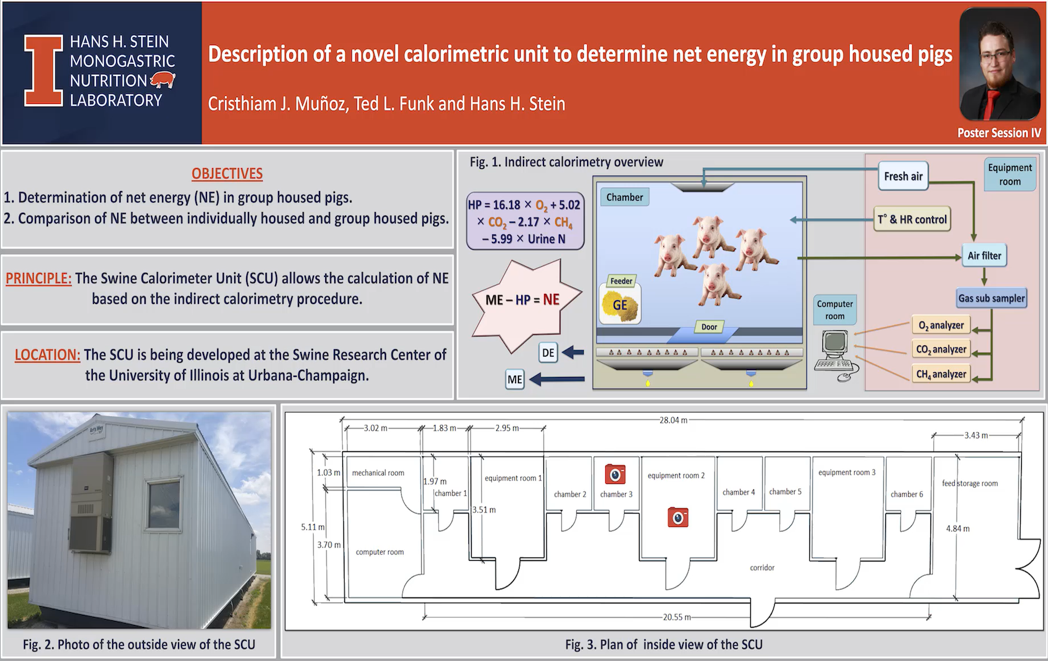Click Fig. 2 caption below the photo
The height and width of the screenshot is (661, 1048).
[x=139, y=644]
